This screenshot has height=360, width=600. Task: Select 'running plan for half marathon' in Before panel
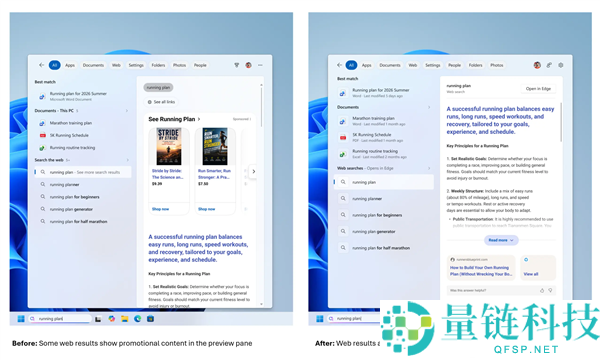[x=82, y=222]
